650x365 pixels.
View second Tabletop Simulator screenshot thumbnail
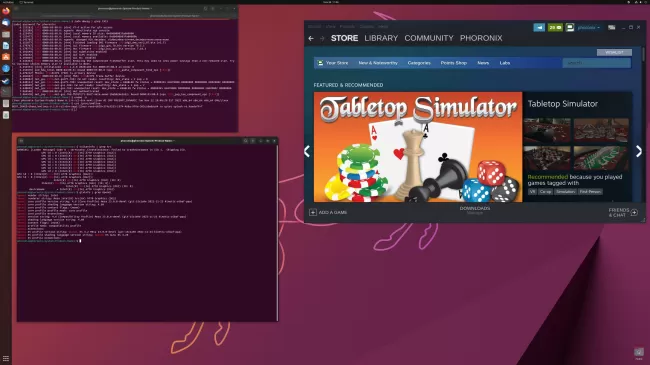point(601,131)
